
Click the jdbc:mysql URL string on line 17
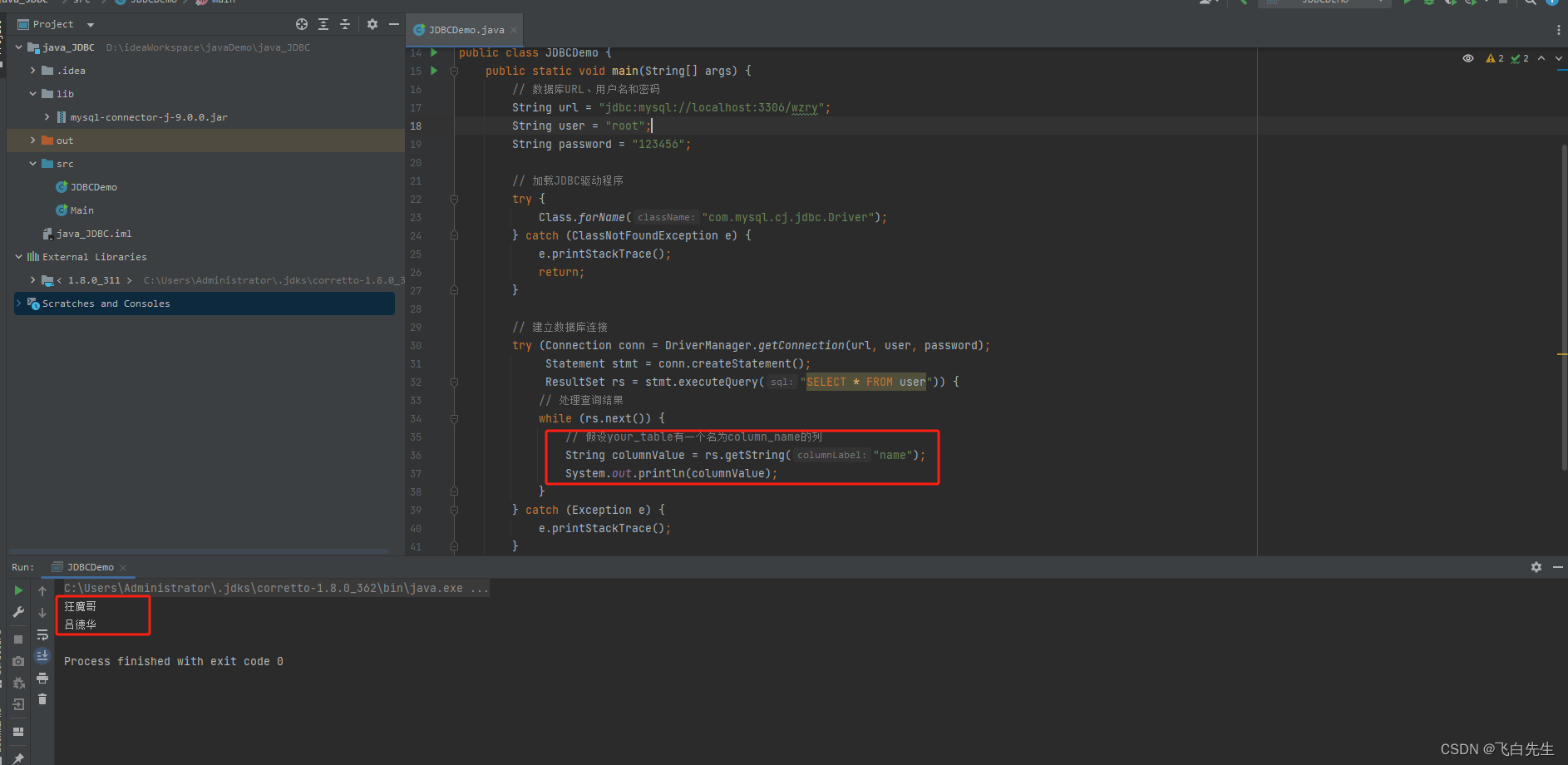pos(711,107)
